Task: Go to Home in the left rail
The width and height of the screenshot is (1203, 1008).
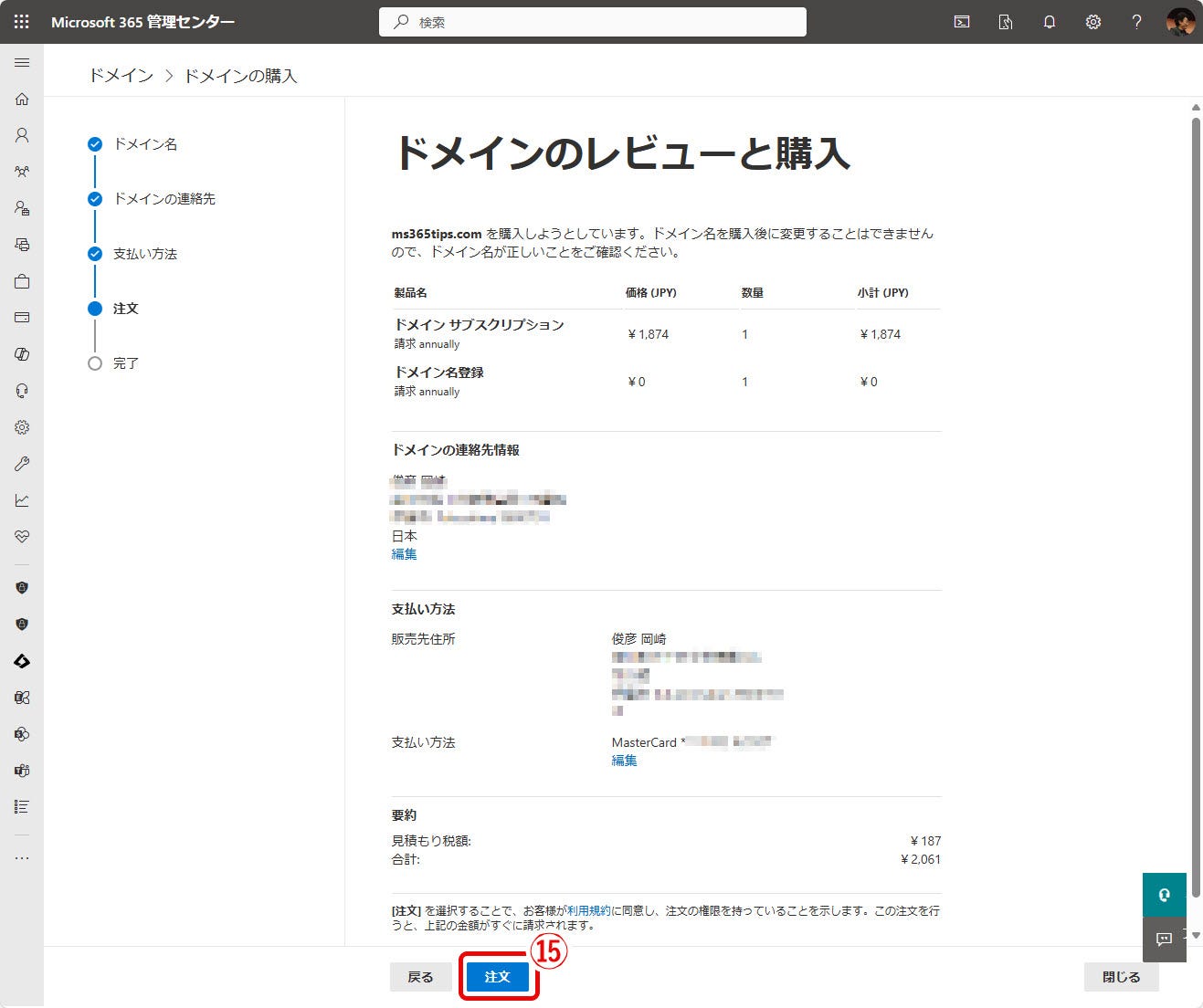Action: point(22,99)
